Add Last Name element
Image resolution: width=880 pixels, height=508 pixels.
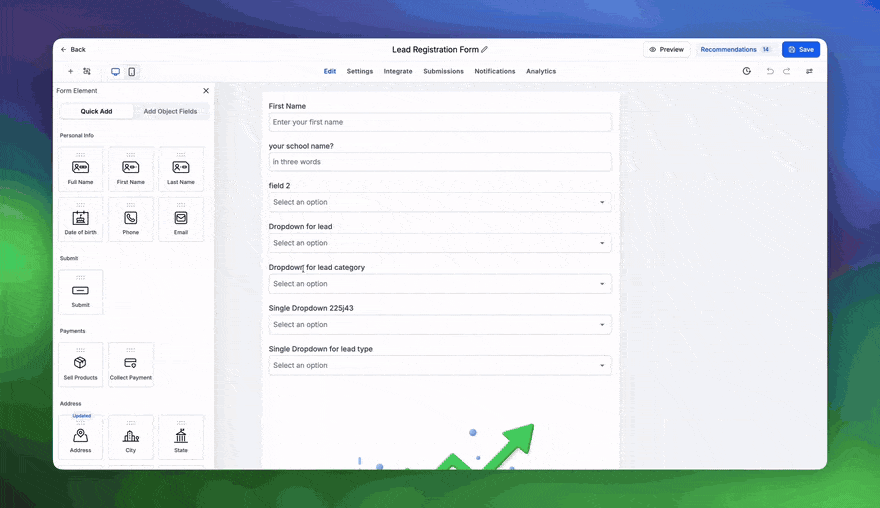pos(181,170)
